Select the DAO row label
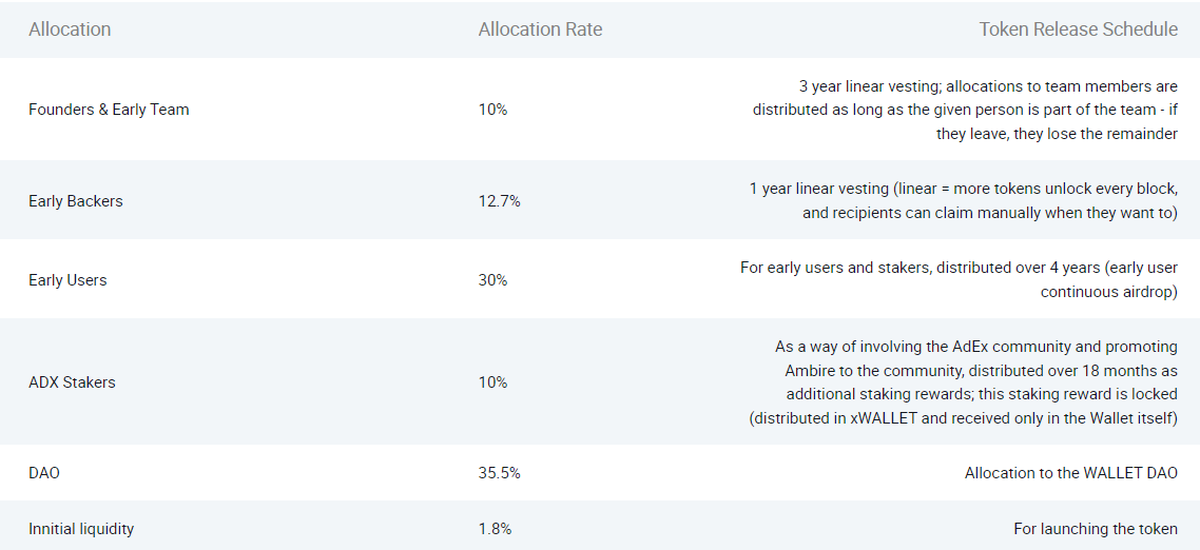Viewport: 1200px width, 550px height. [44, 473]
